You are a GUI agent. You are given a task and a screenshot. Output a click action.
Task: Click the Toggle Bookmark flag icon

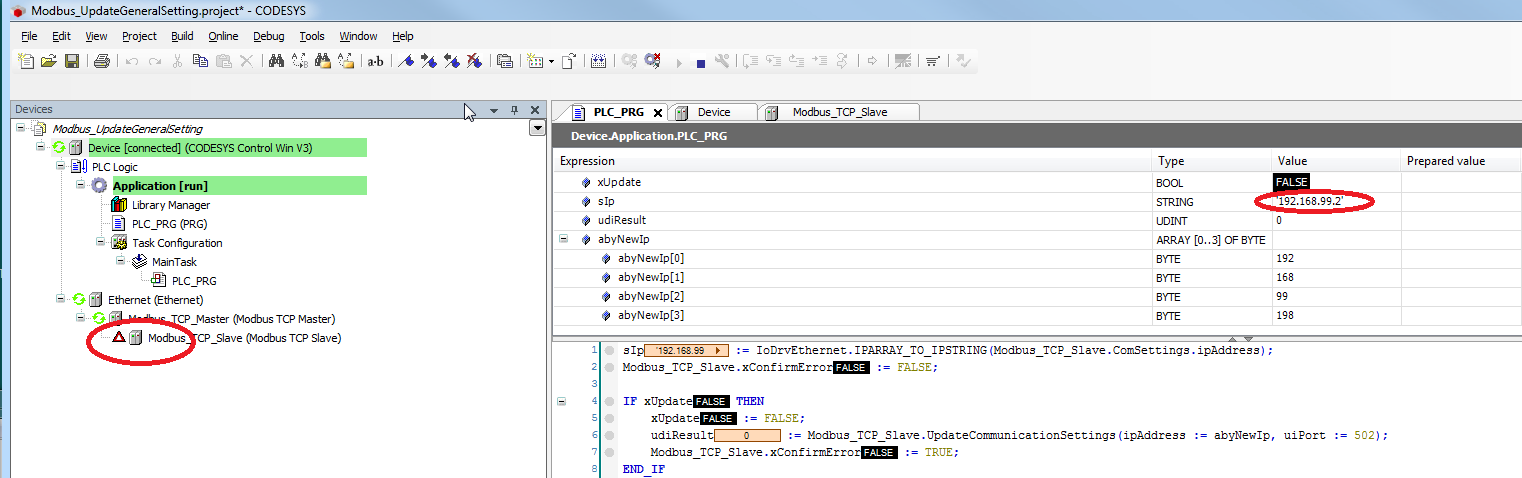[x=407, y=61]
